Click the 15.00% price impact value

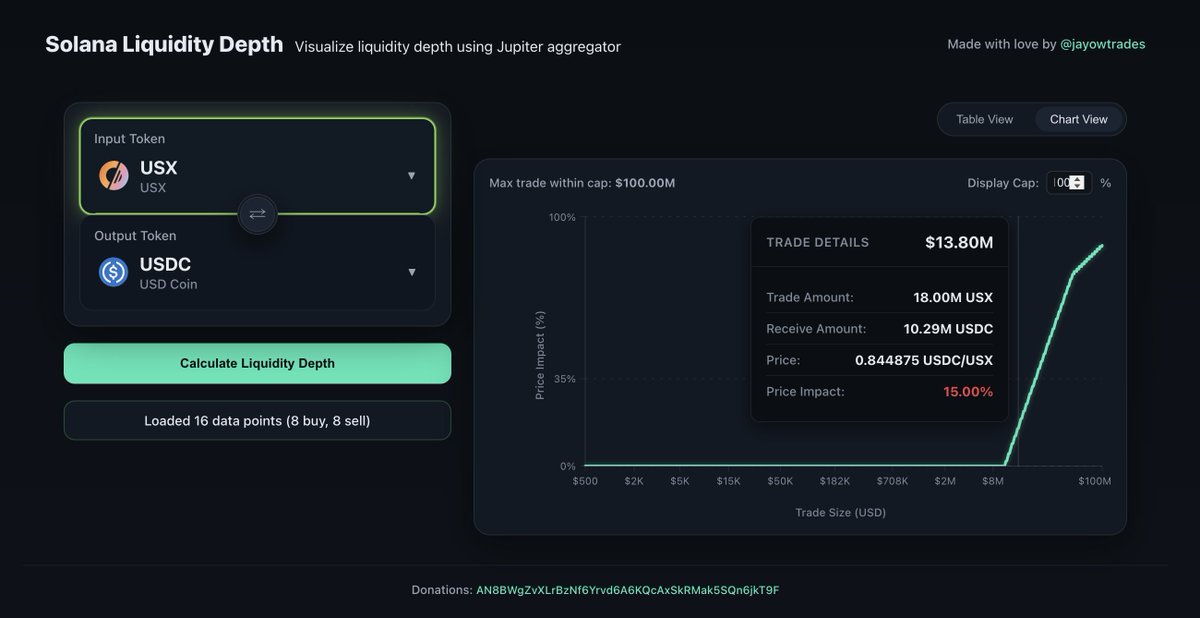coord(968,391)
